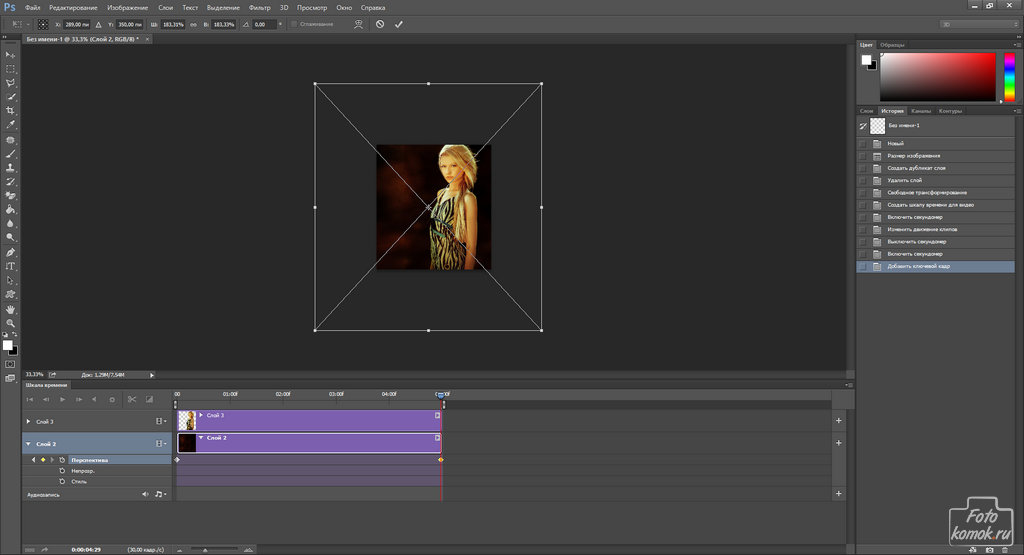Commit transform with checkmark icon
Viewport: 1024px width, 555px height.
399,24
